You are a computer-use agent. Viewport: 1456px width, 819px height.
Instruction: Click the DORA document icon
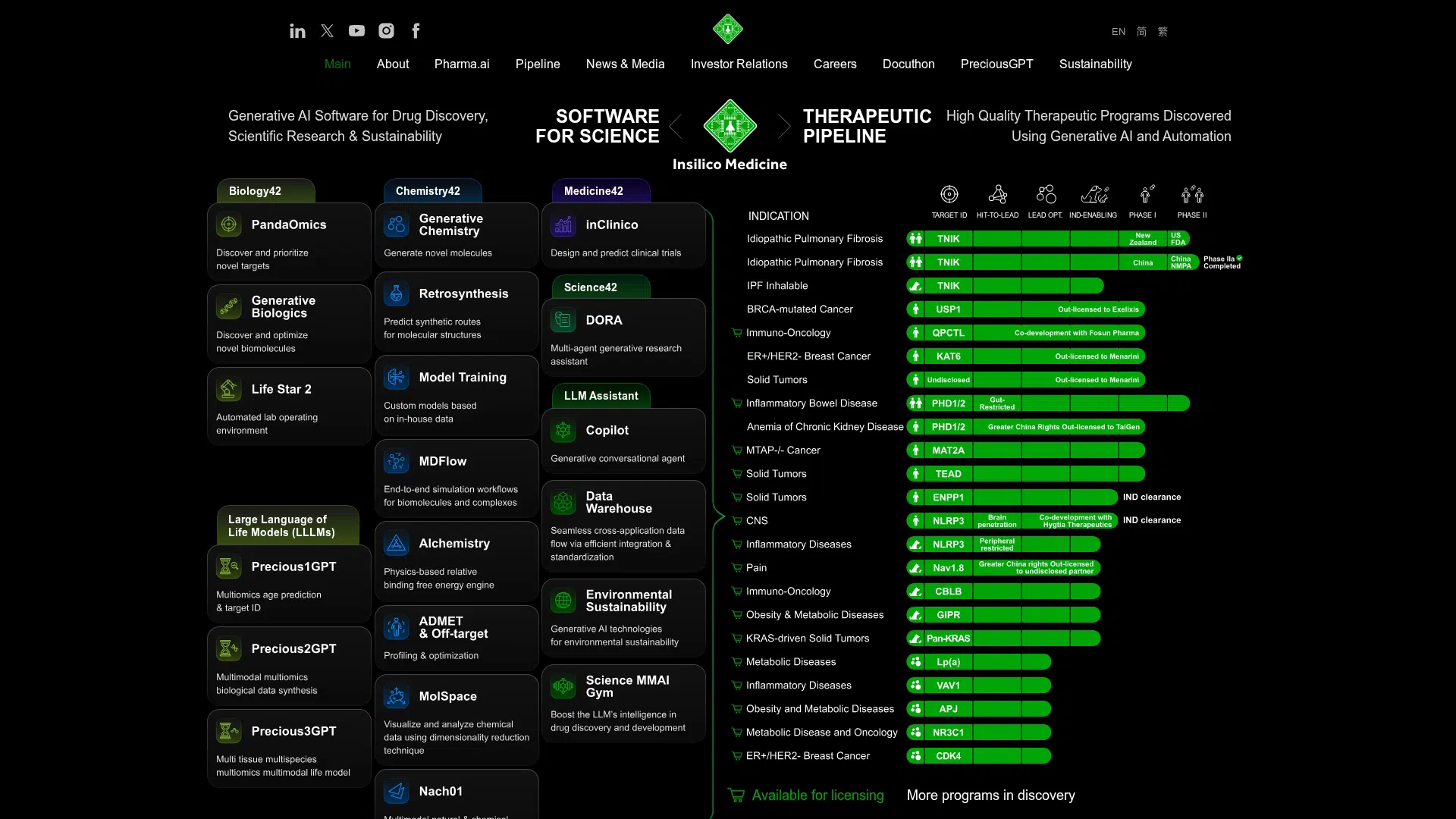563,321
